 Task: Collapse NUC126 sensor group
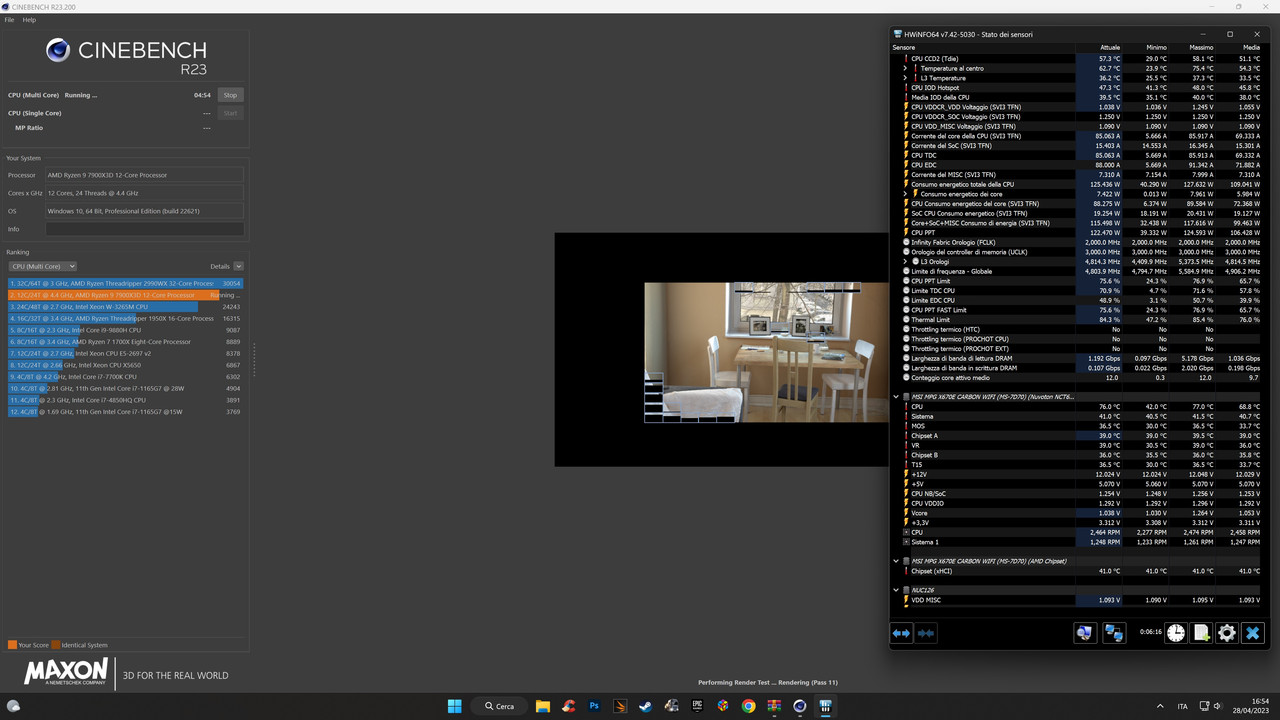tap(896, 590)
